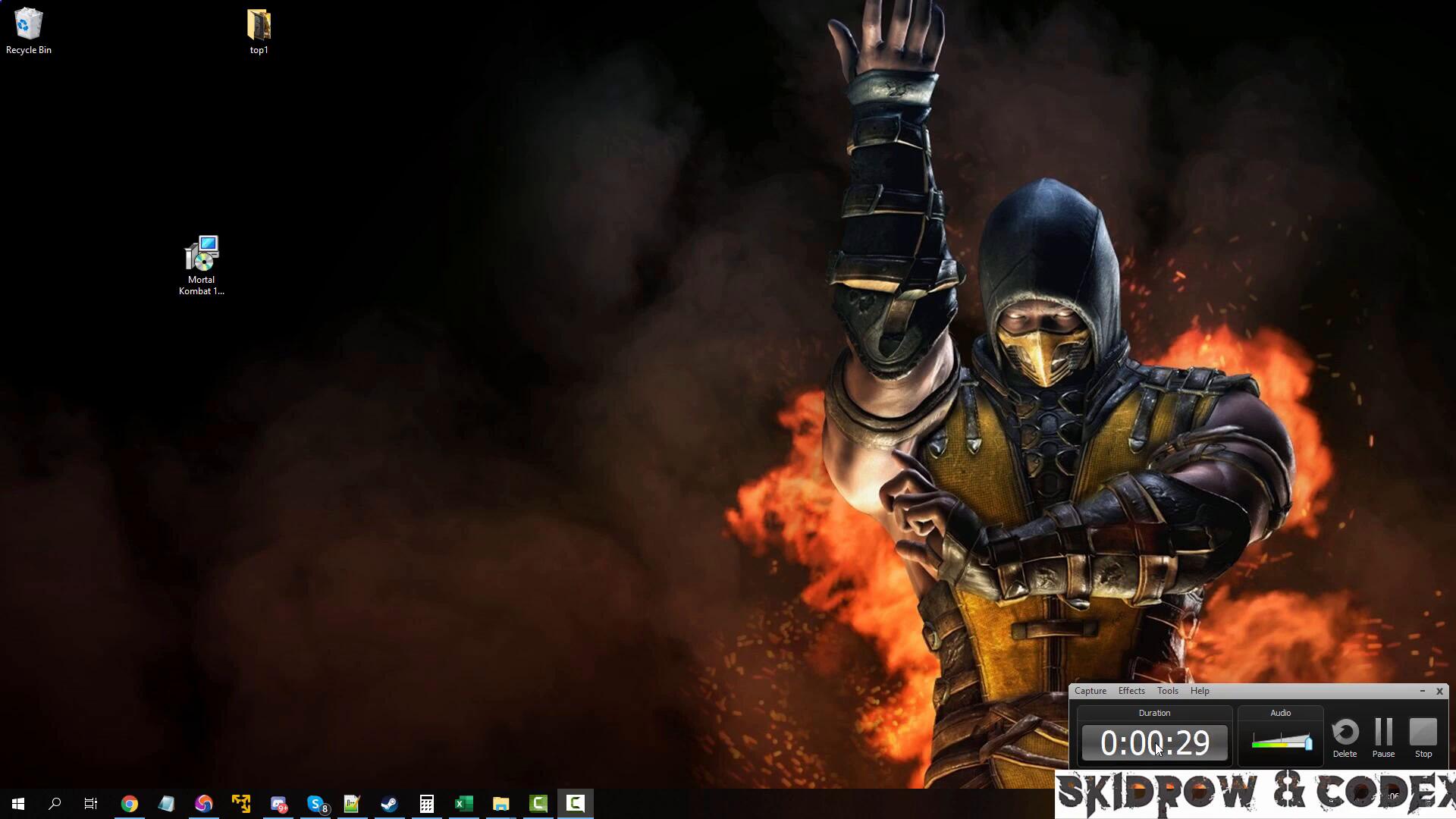Open Google Chrome from taskbar
This screenshot has height=819, width=1456.
pos(130,804)
